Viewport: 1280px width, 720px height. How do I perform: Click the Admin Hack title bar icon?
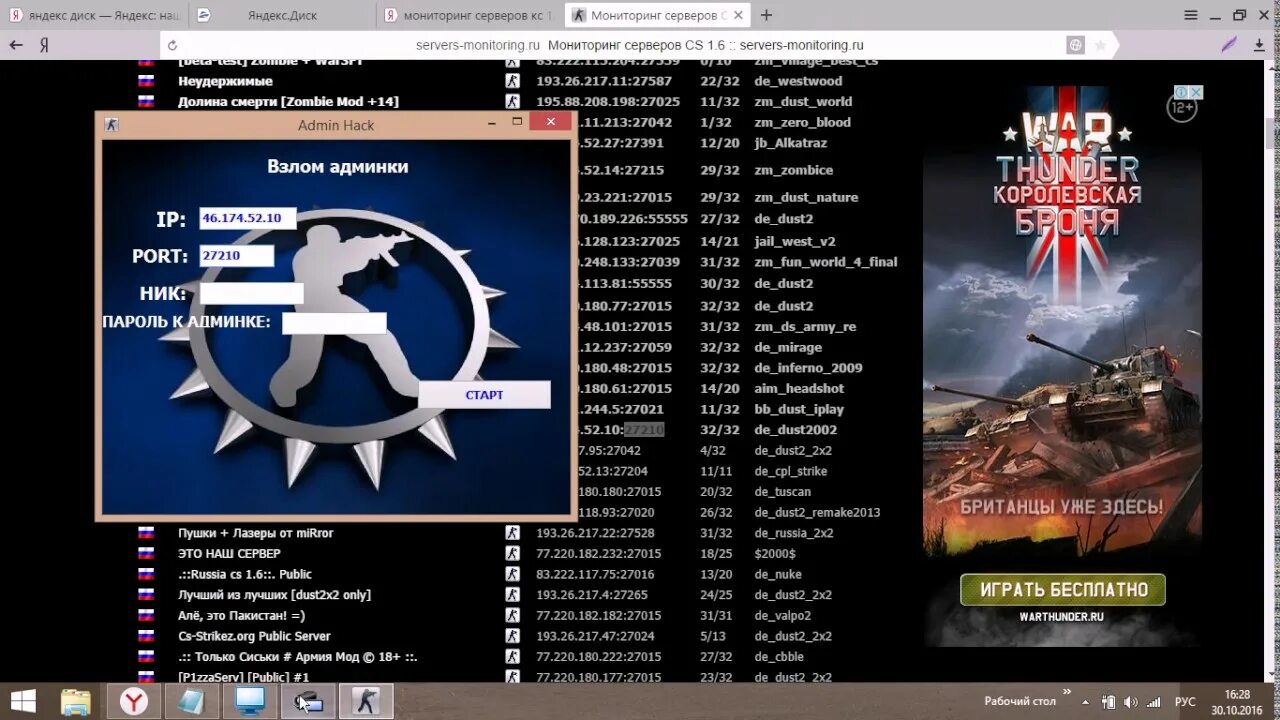[112, 124]
